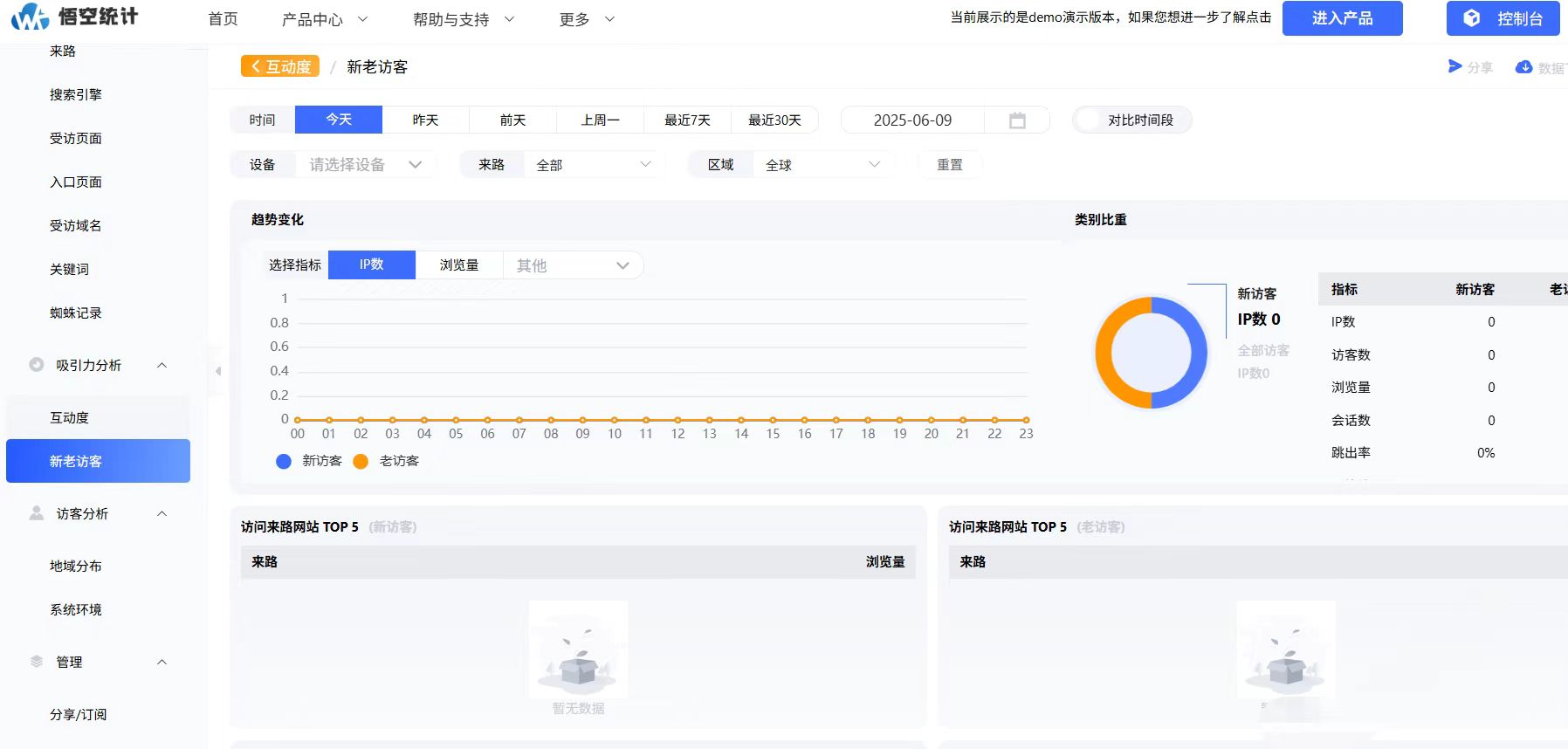Viewport: 1568px width, 749px height.
Task: Click the 悟空统计 logo icon
Action: 31,16
